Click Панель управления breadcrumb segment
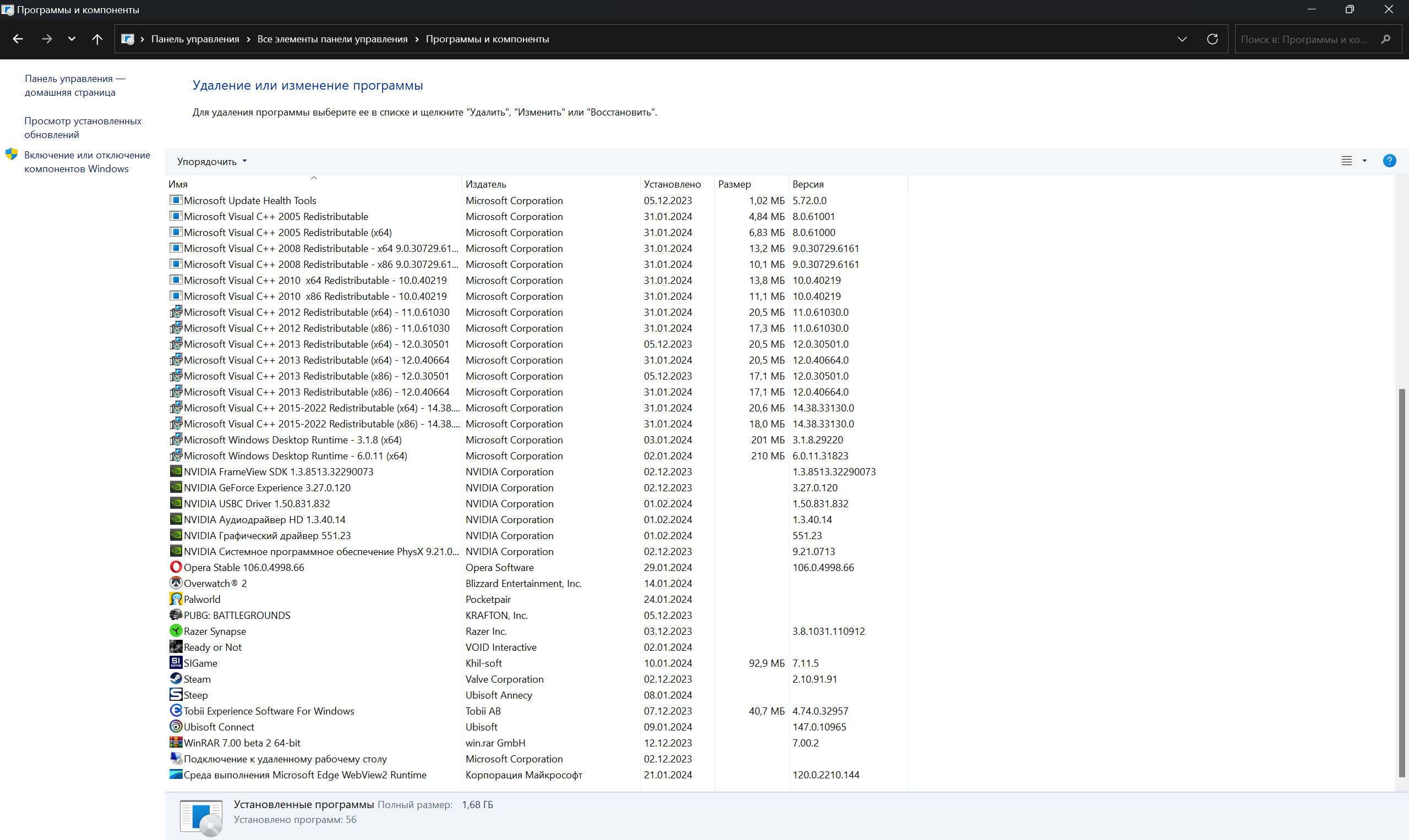The image size is (1409, 840). coord(195,39)
